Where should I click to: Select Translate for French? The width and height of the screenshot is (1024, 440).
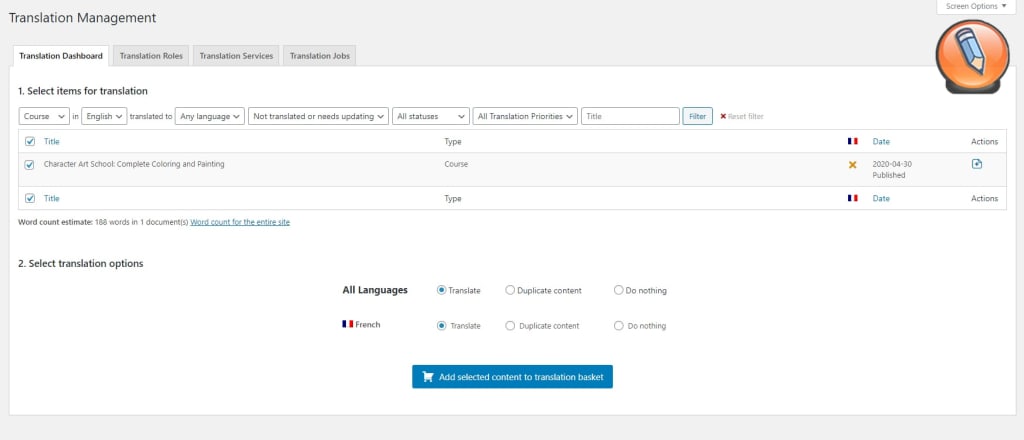point(441,325)
